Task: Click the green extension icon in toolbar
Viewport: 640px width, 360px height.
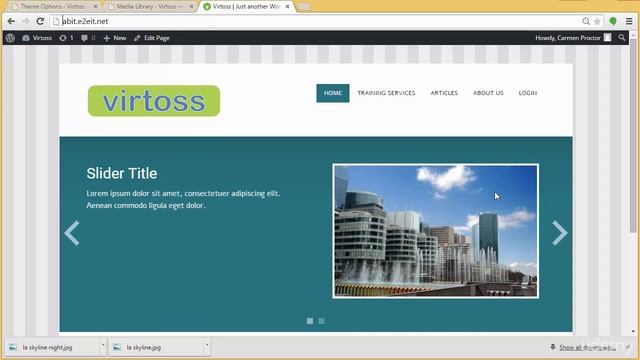Action: pos(613,21)
